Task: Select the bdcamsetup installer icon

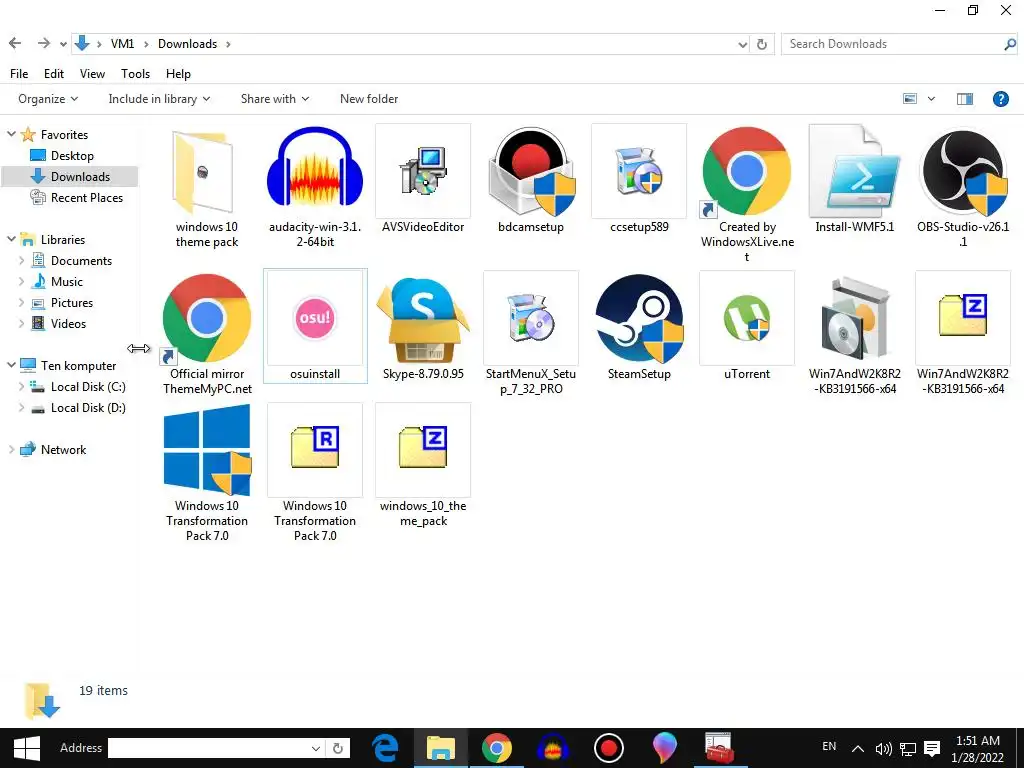Action: coord(531,180)
